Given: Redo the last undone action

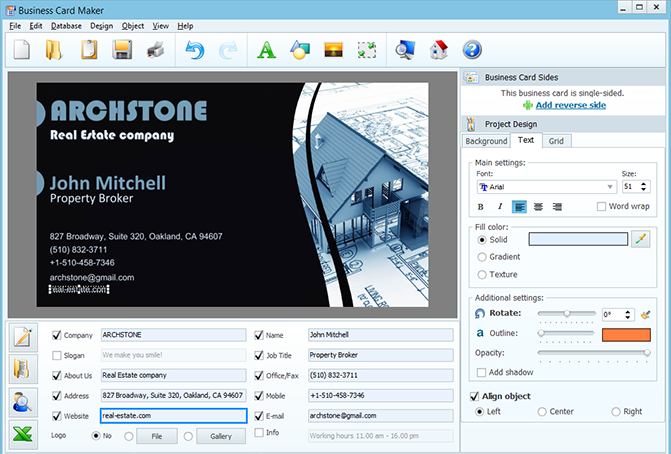Looking at the screenshot, I should 228,50.
